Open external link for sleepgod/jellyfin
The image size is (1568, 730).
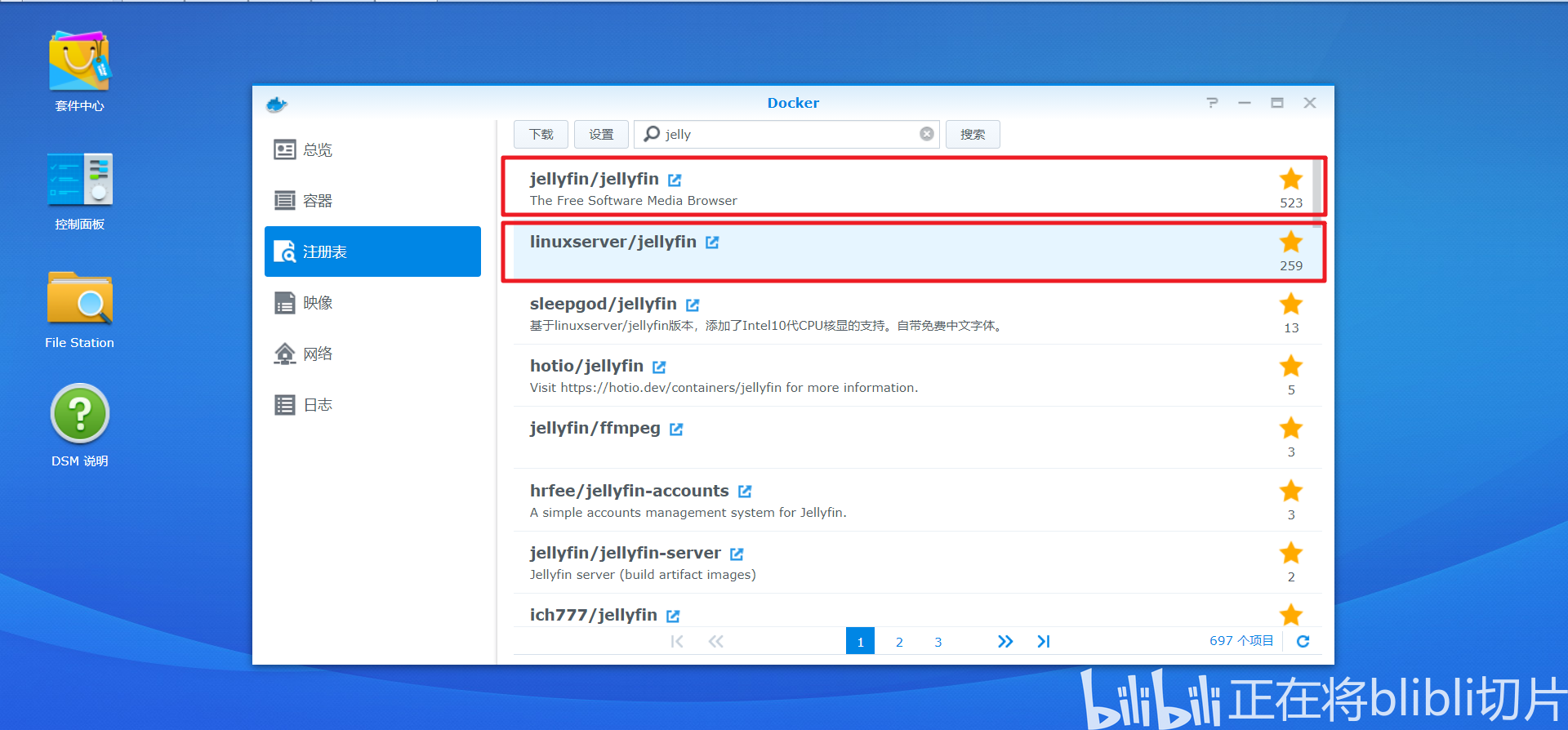click(x=693, y=305)
